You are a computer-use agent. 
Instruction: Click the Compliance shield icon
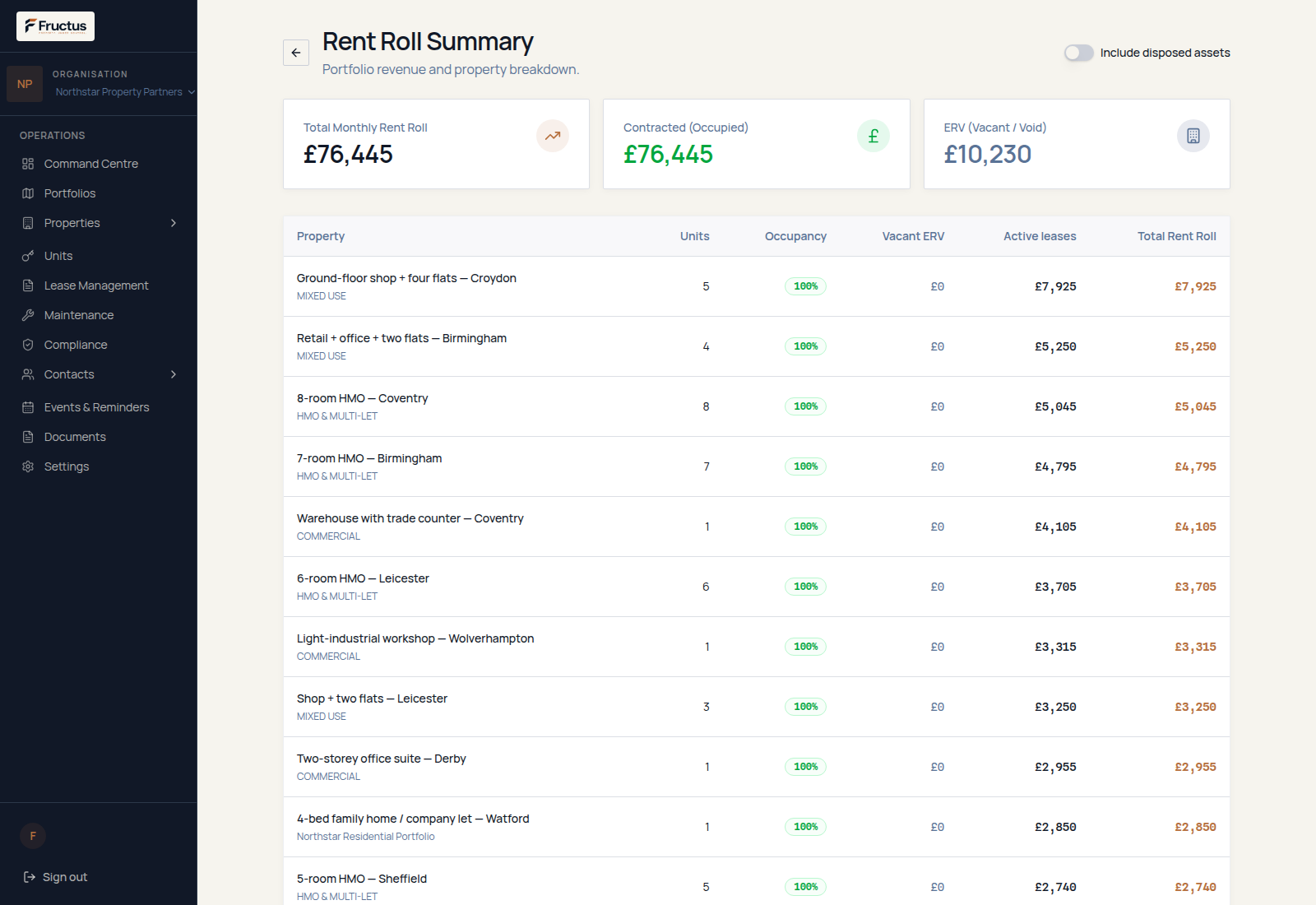[28, 345]
